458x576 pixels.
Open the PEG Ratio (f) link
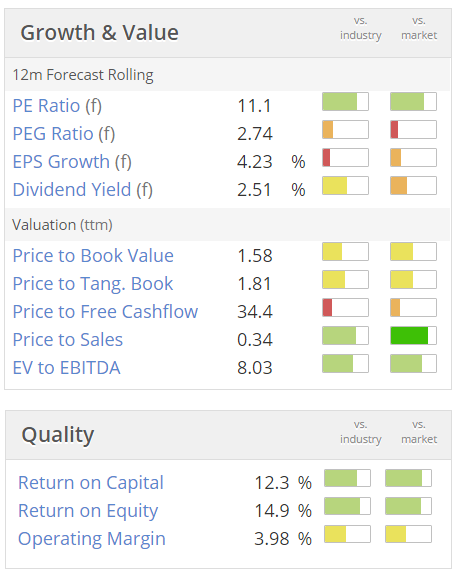point(64,134)
